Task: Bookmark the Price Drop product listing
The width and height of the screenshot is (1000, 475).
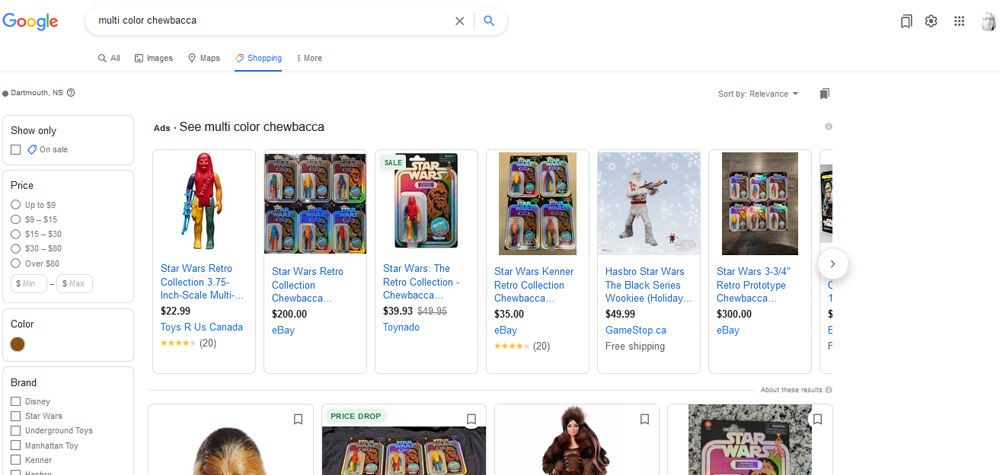Action: click(471, 419)
